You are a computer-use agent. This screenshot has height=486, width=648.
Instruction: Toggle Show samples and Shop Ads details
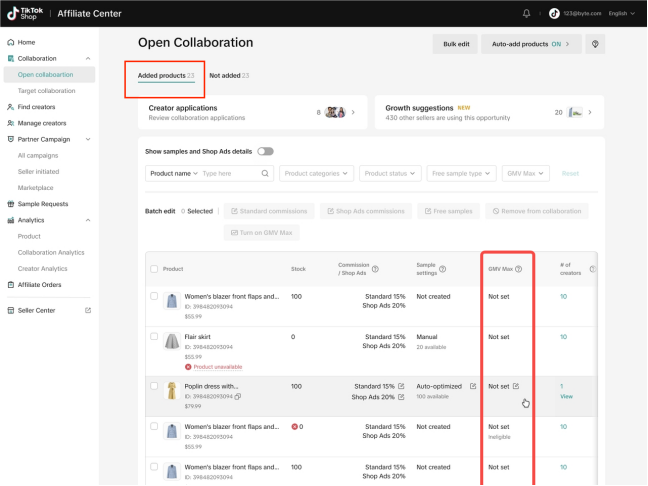(265, 151)
